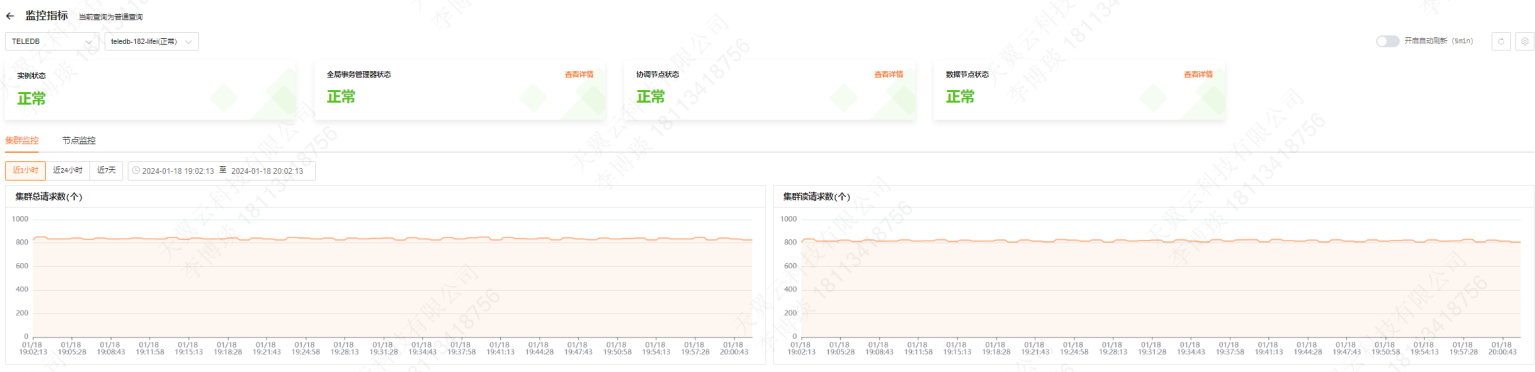View details of 数据节点状态
The width and height of the screenshot is (1535, 372).
click(1198, 74)
